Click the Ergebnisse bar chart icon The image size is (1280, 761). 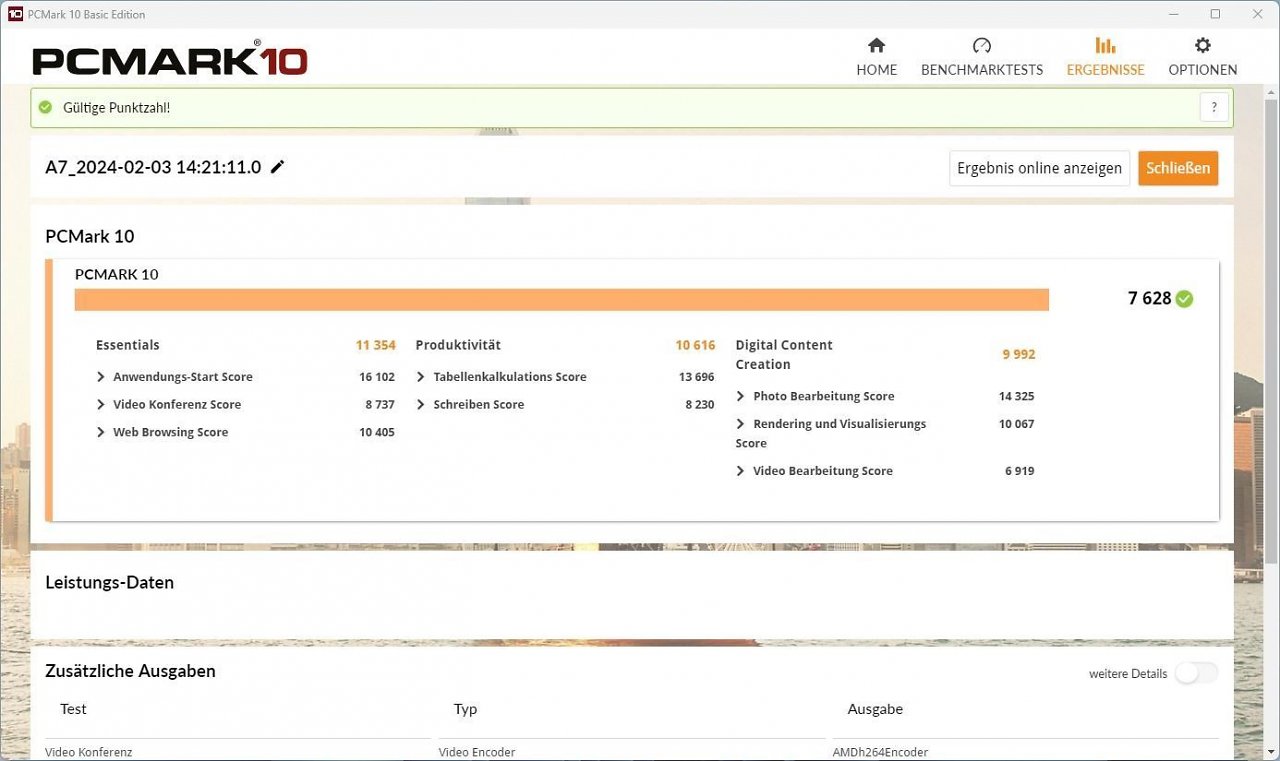tap(1105, 45)
